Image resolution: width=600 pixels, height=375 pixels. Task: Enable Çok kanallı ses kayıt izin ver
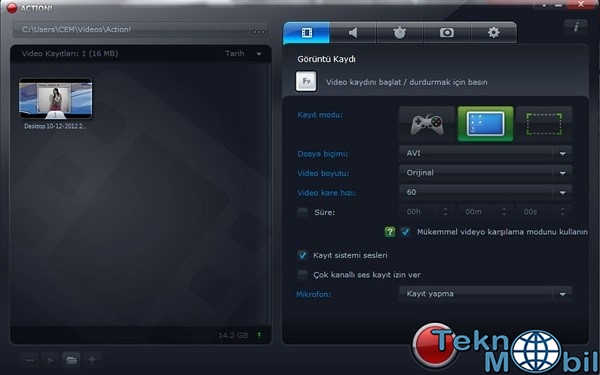pos(303,275)
